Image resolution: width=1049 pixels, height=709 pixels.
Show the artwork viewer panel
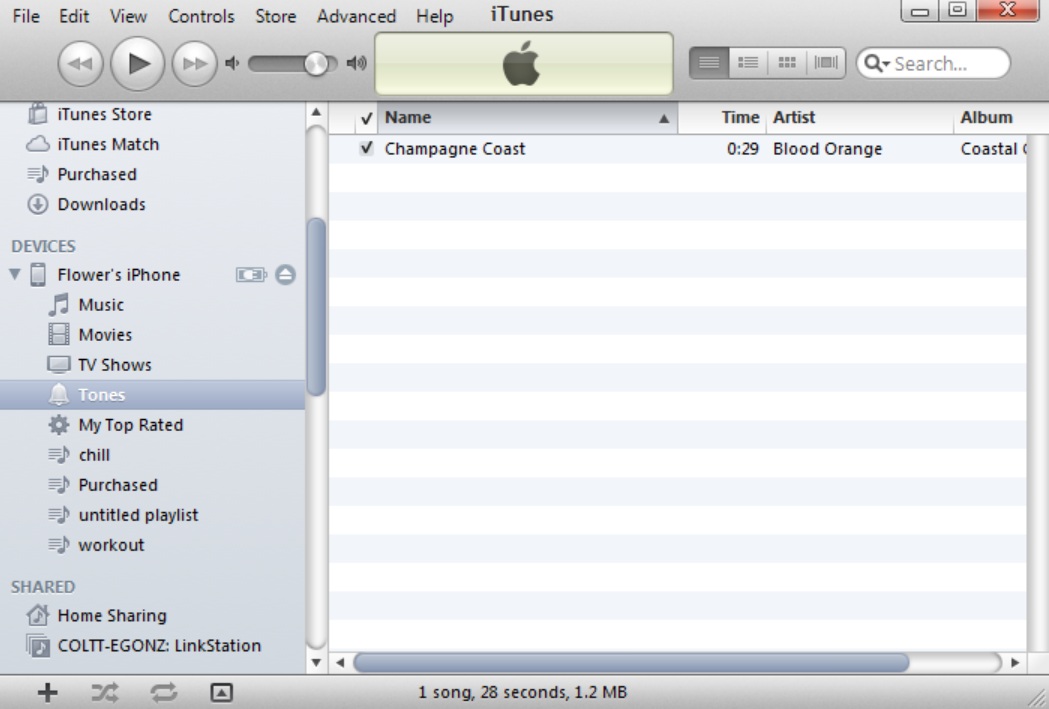coord(221,692)
